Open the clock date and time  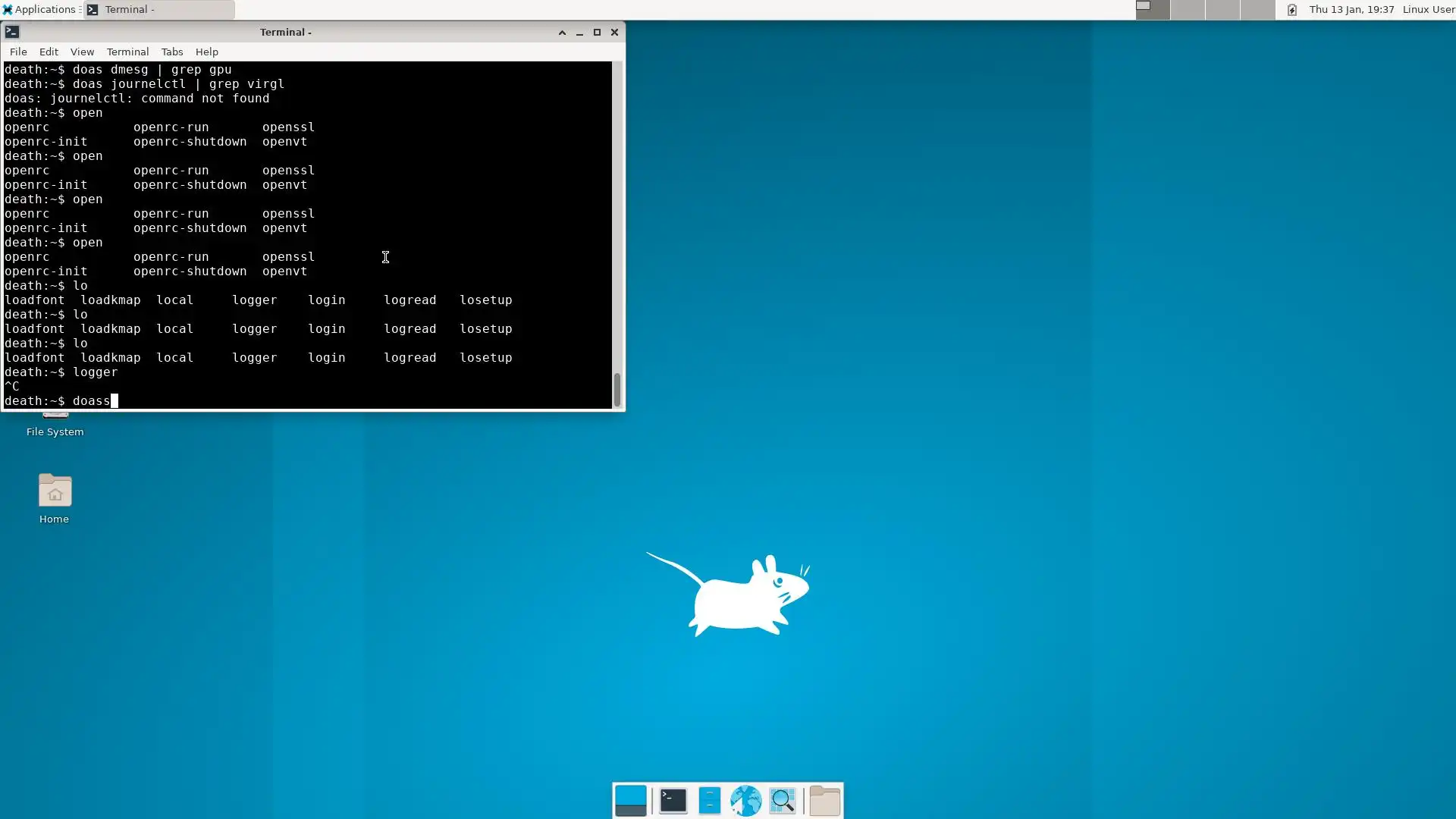[x=1351, y=10]
